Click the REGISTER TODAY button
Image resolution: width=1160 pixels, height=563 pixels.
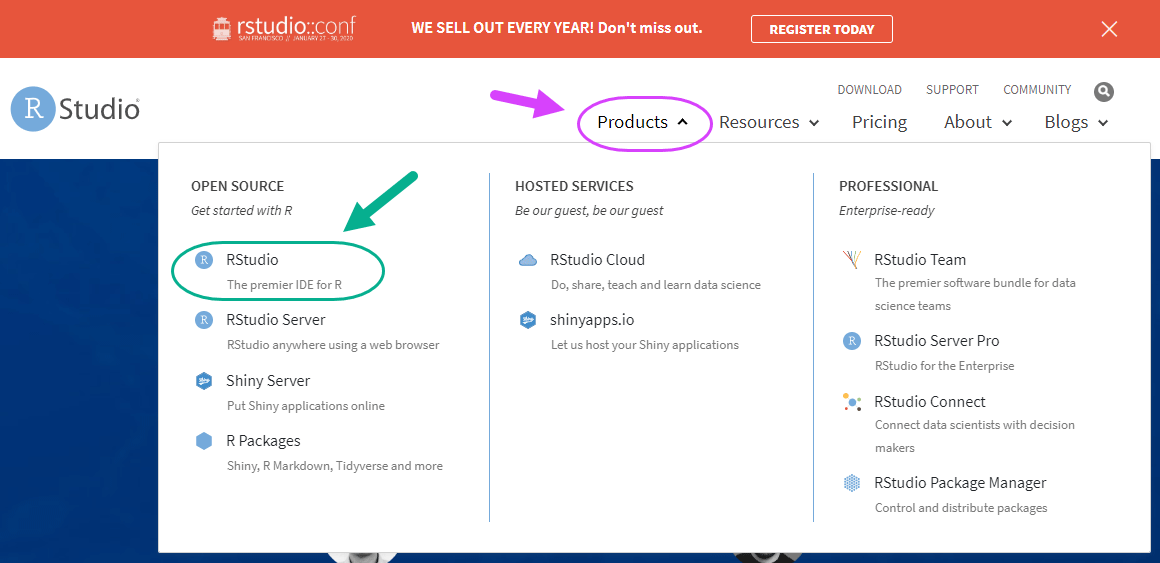822,30
